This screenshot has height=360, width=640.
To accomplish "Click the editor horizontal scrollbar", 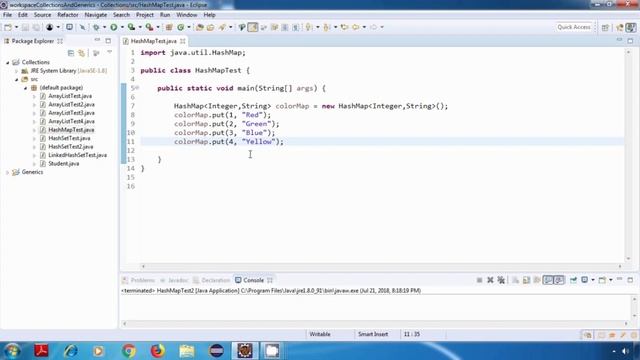I will coord(381,266).
